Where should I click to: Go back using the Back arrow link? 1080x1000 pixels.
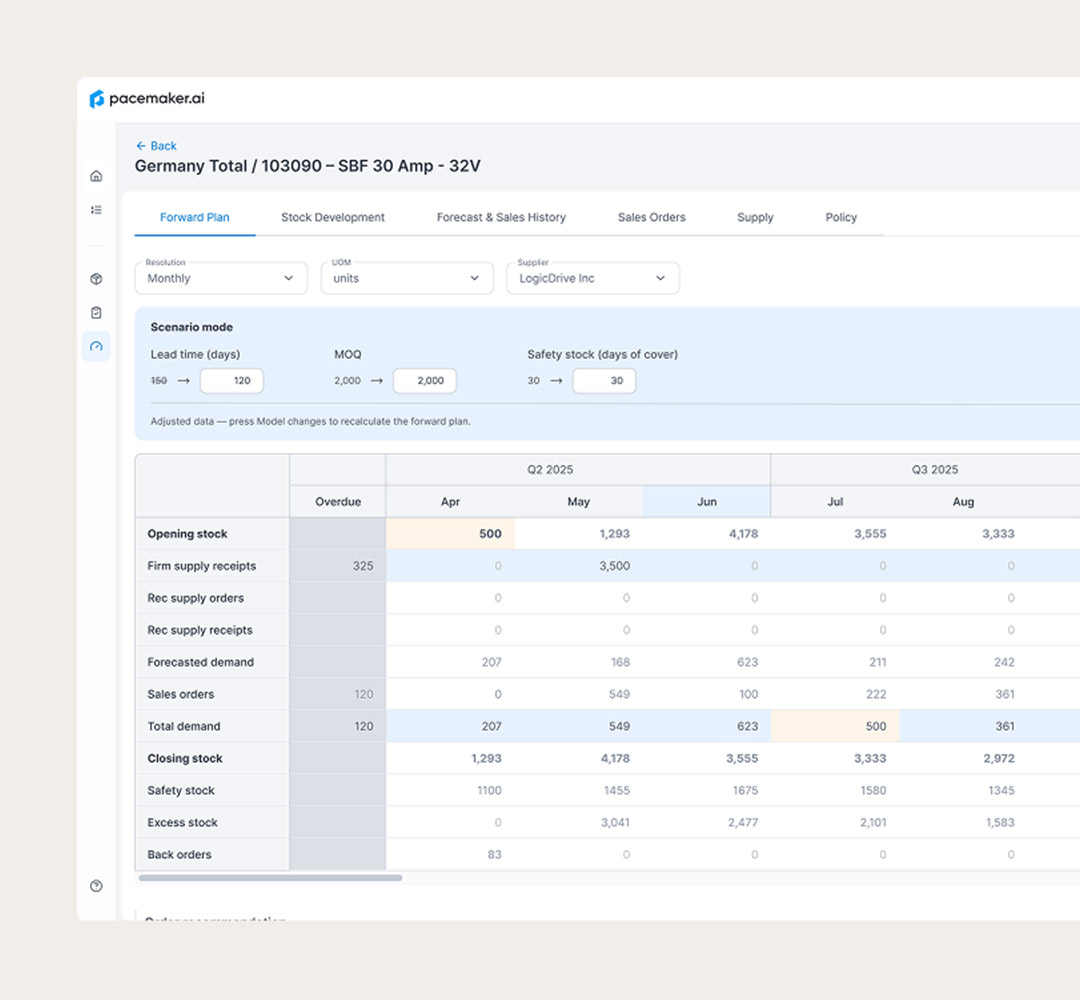(156, 145)
